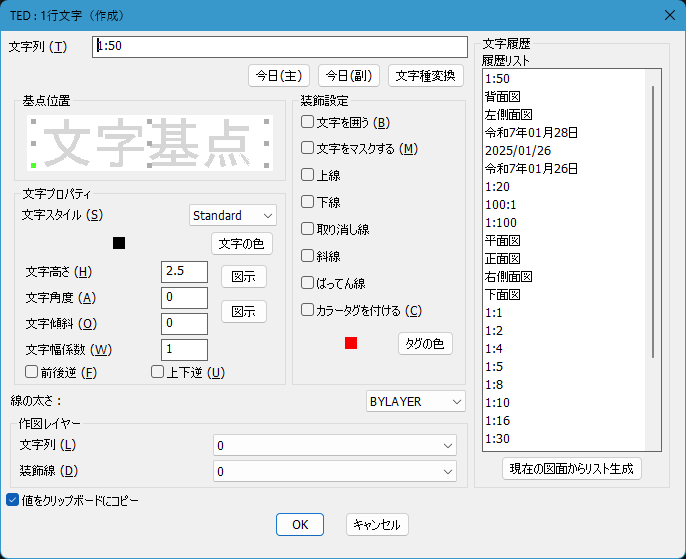Toggle the 上線 overline checkbox
The width and height of the screenshot is (686, 559).
click(308, 175)
